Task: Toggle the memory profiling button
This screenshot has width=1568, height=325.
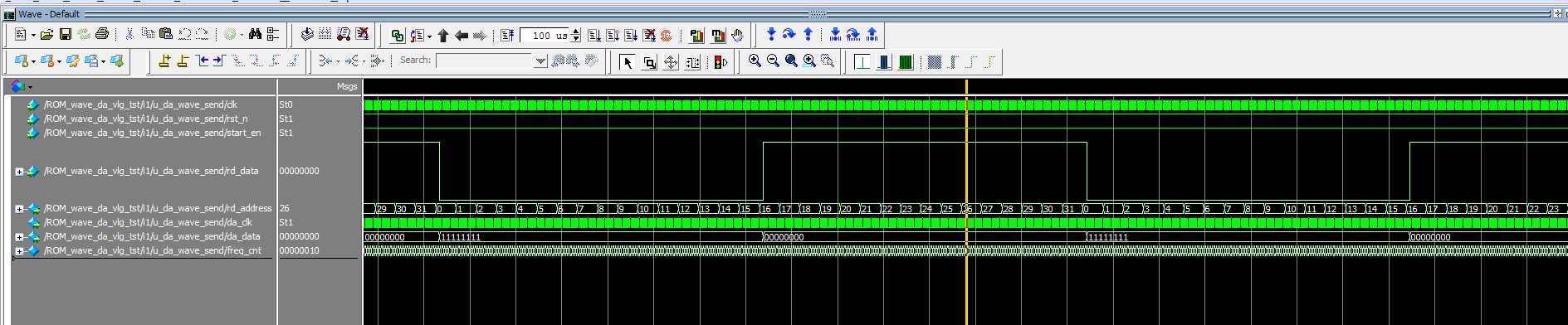Action: (x=718, y=36)
